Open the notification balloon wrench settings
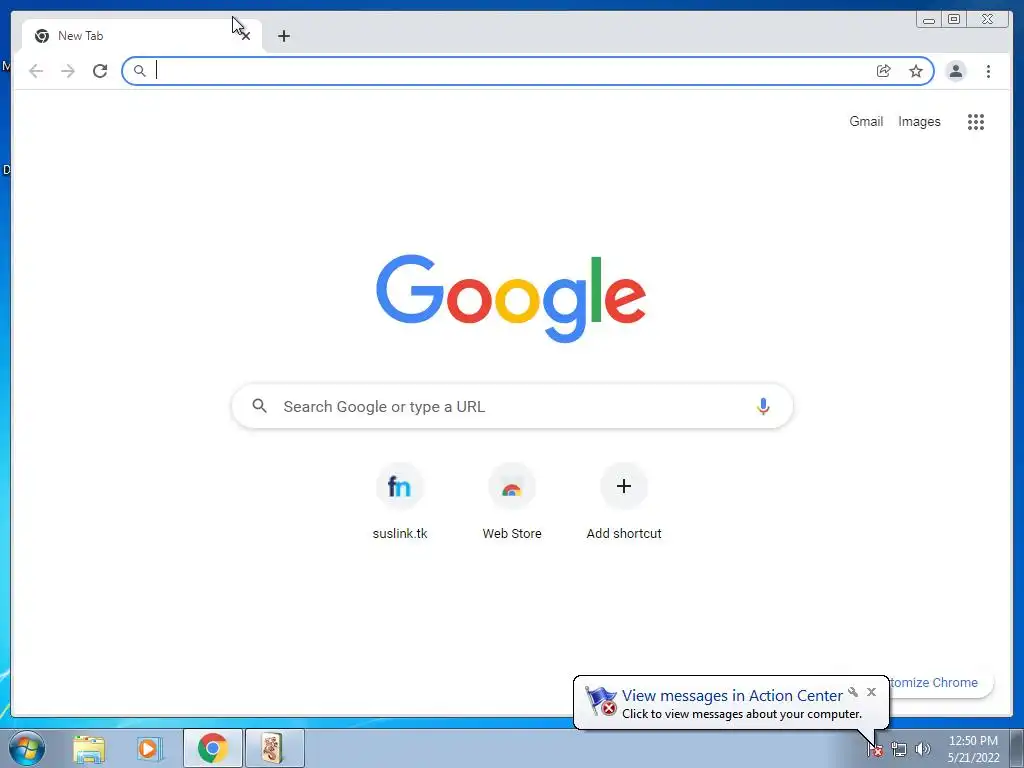 tap(853, 692)
